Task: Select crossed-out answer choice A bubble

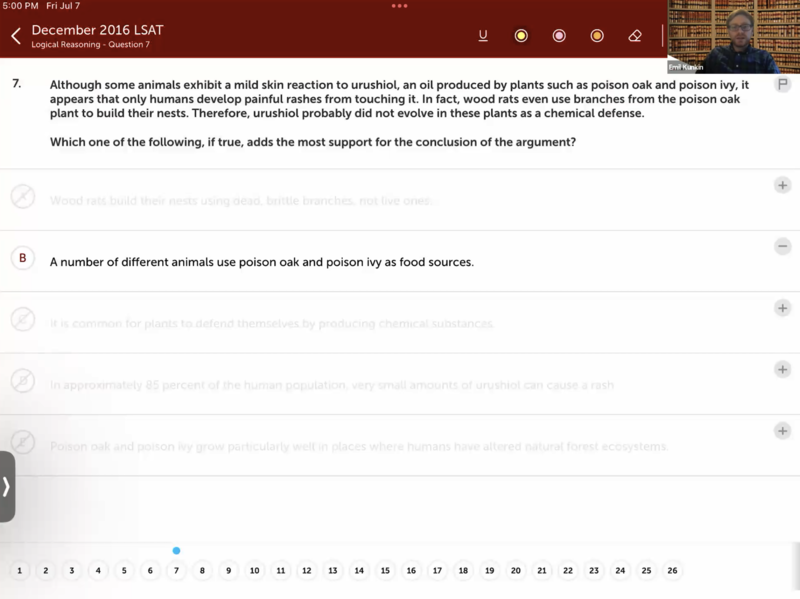Action: [23, 196]
